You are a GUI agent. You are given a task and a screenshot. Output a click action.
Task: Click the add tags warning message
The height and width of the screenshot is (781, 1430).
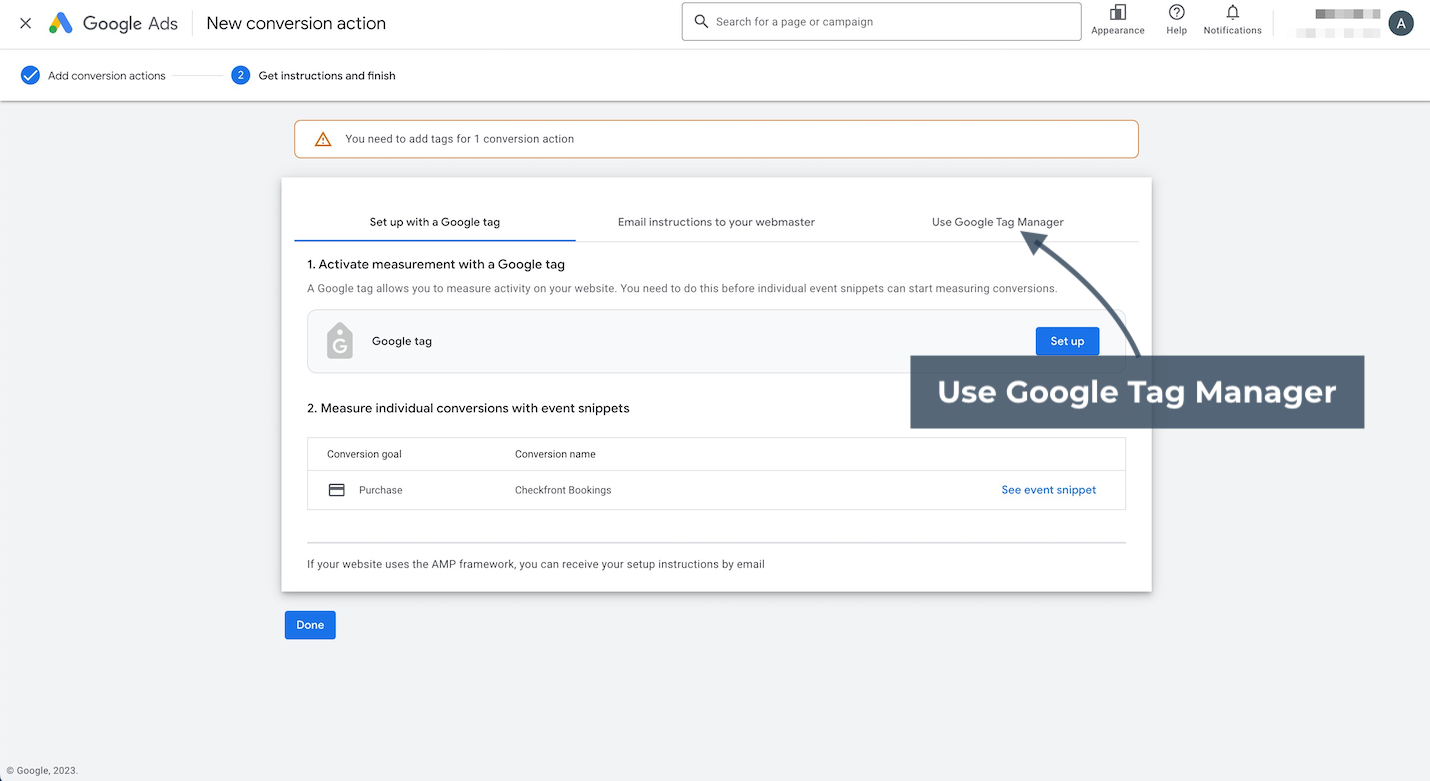pos(459,139)
